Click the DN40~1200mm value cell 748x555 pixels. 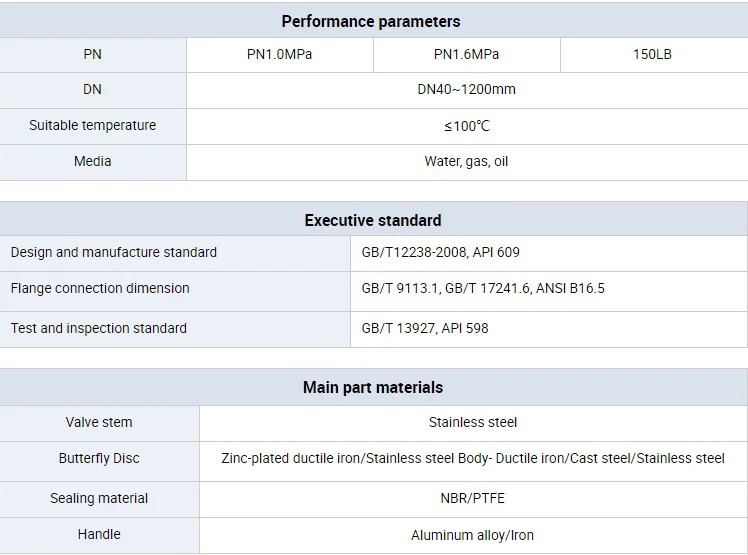[466, 89]
